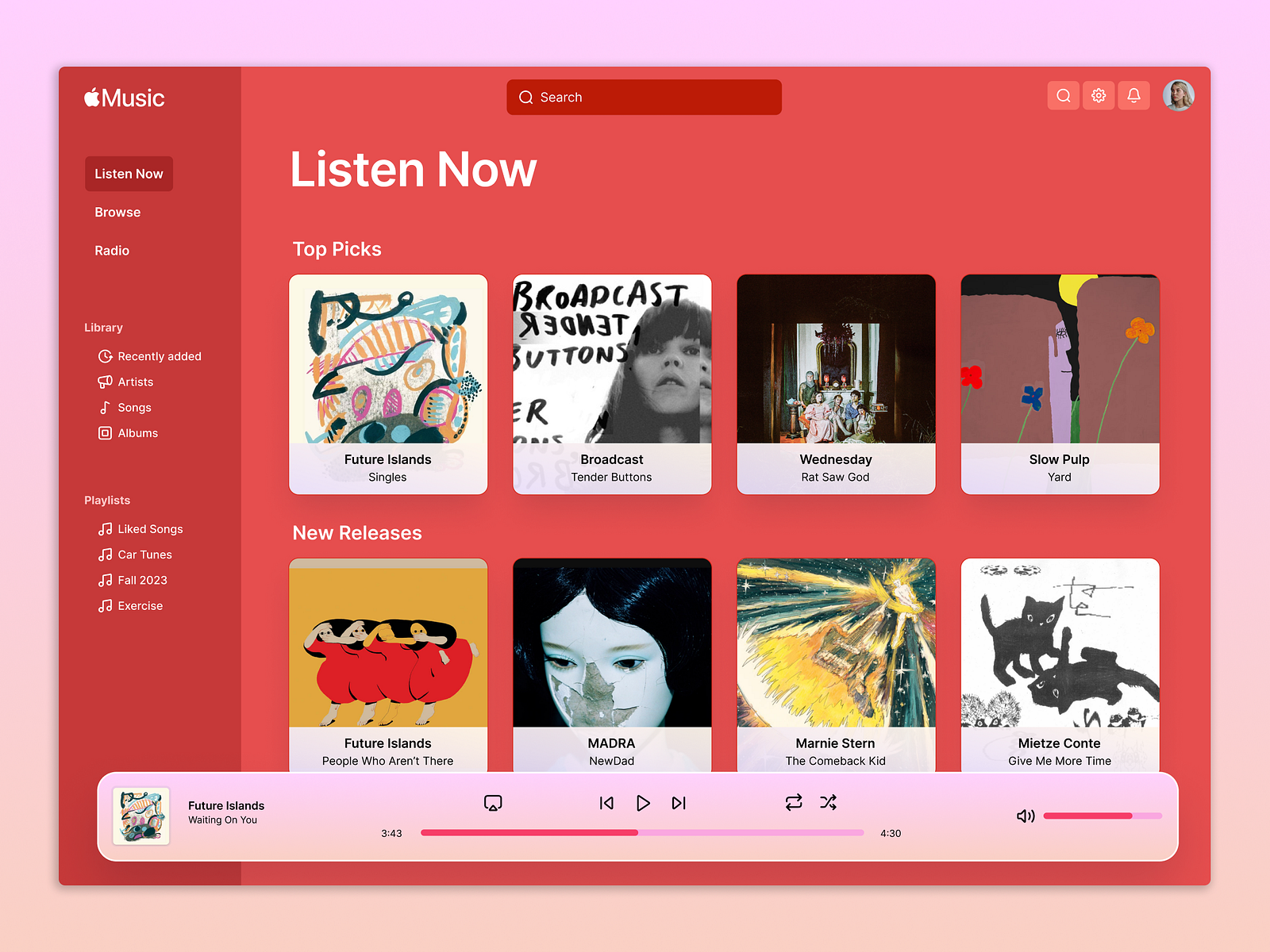Open Fall 2023 playlist
This screenshot has width=1270, height=952.
(133, 580)
